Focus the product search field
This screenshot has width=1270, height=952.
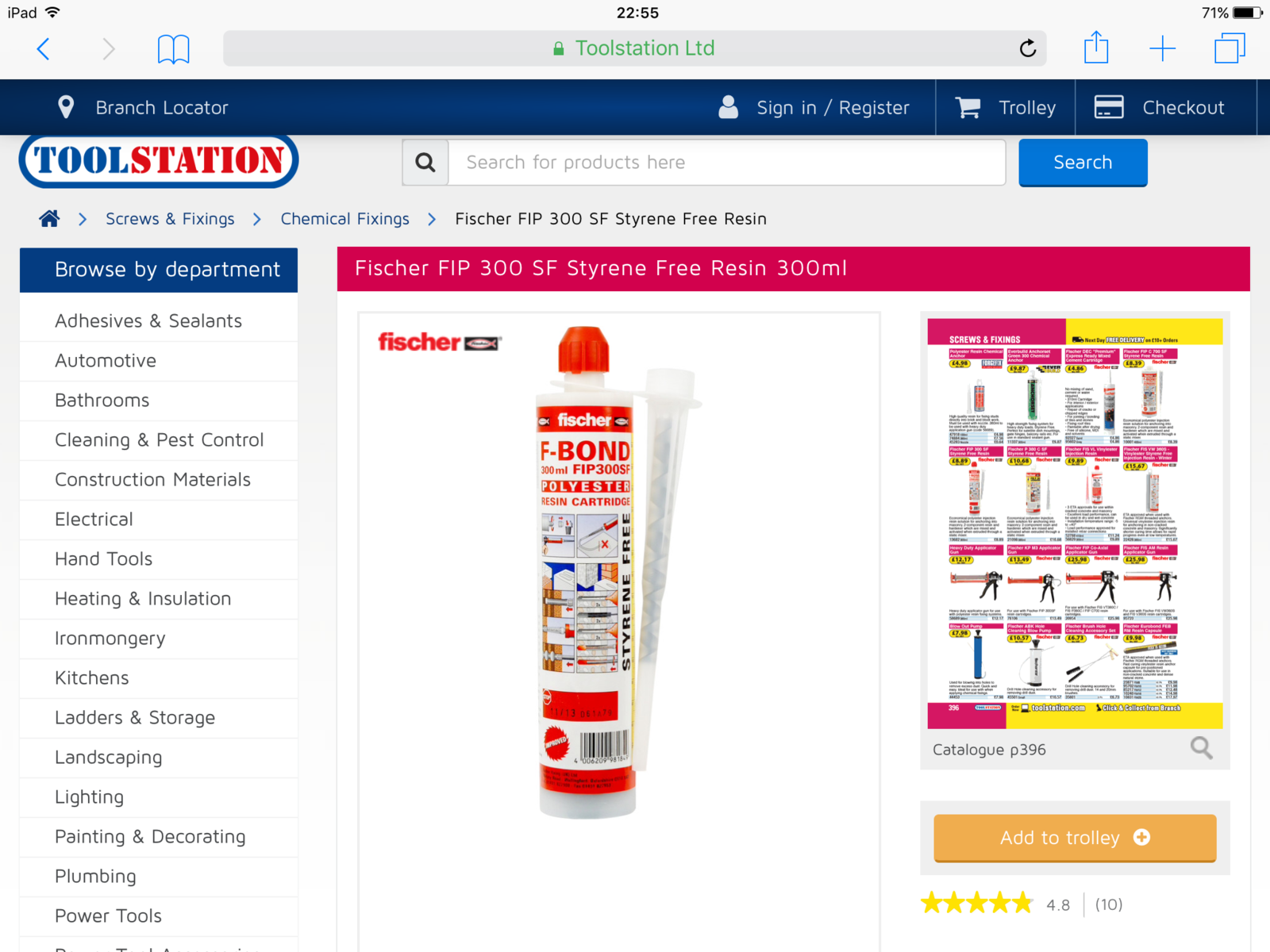point(726,163)
